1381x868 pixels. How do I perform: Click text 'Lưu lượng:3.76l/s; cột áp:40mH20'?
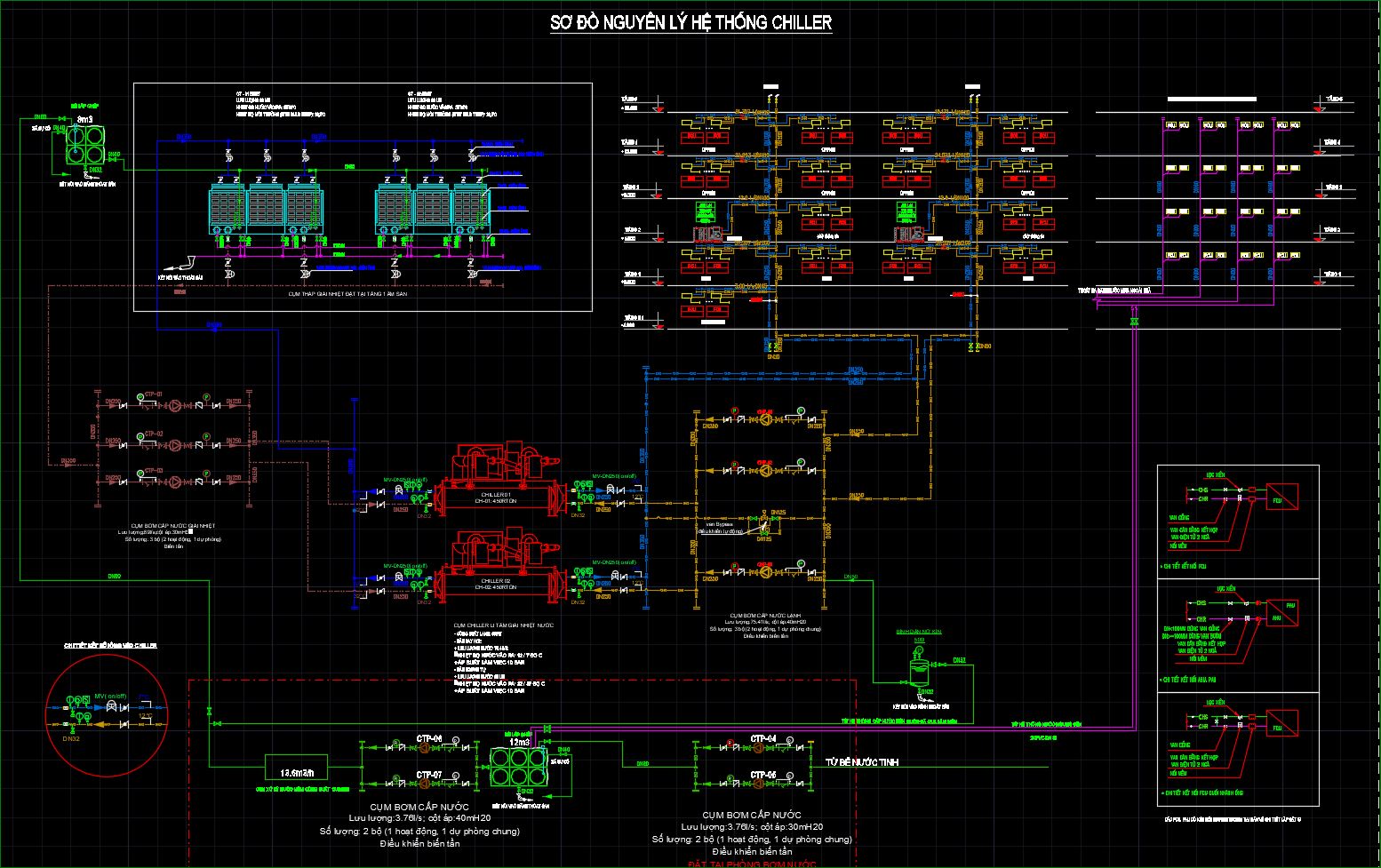coord(419,817)
